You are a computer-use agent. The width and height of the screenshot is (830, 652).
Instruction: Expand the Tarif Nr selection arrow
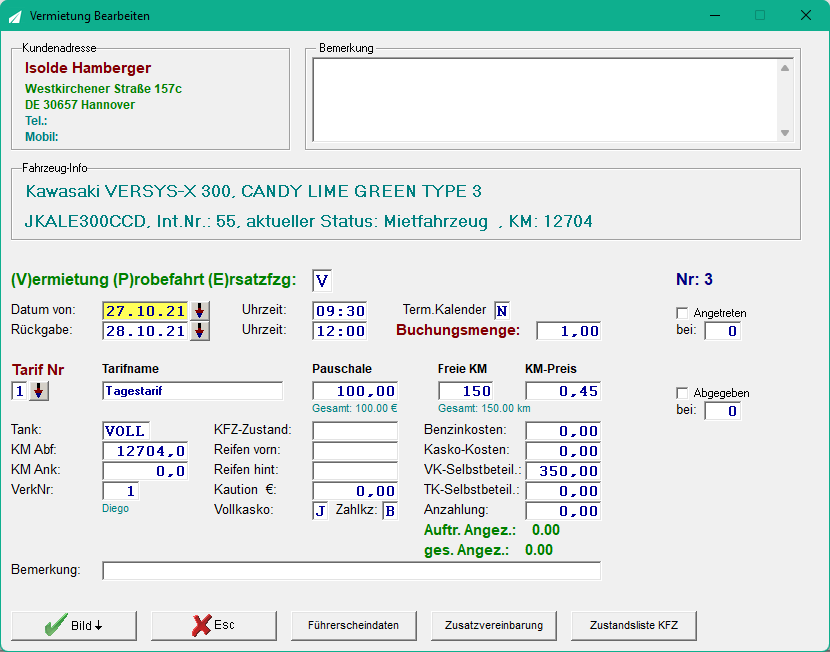39,391
